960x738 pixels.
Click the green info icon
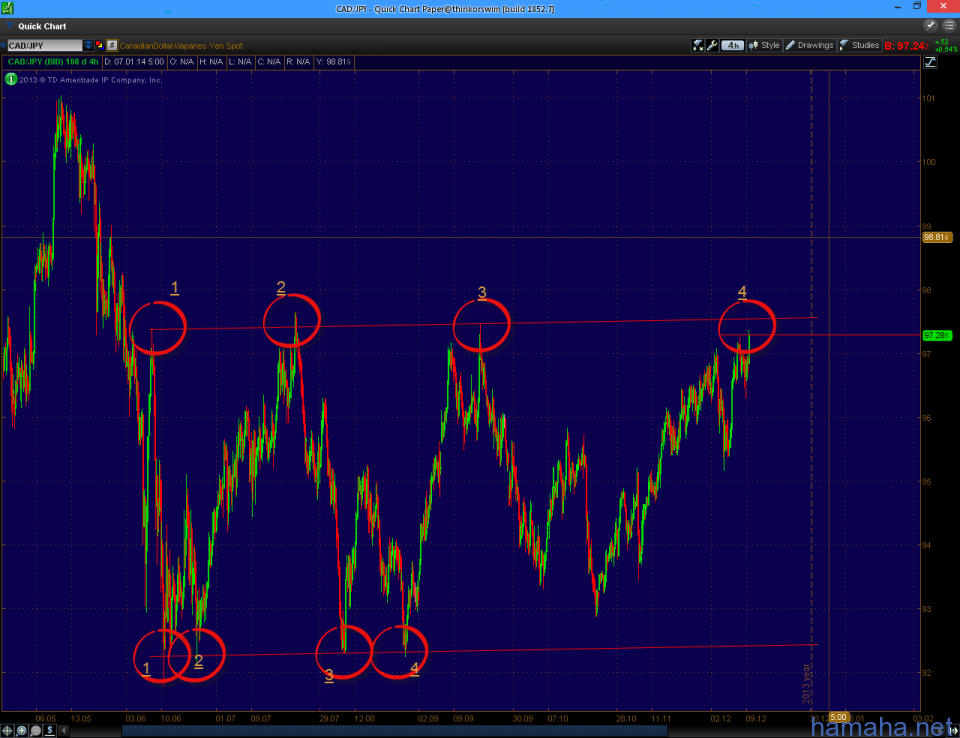point(10,79)
